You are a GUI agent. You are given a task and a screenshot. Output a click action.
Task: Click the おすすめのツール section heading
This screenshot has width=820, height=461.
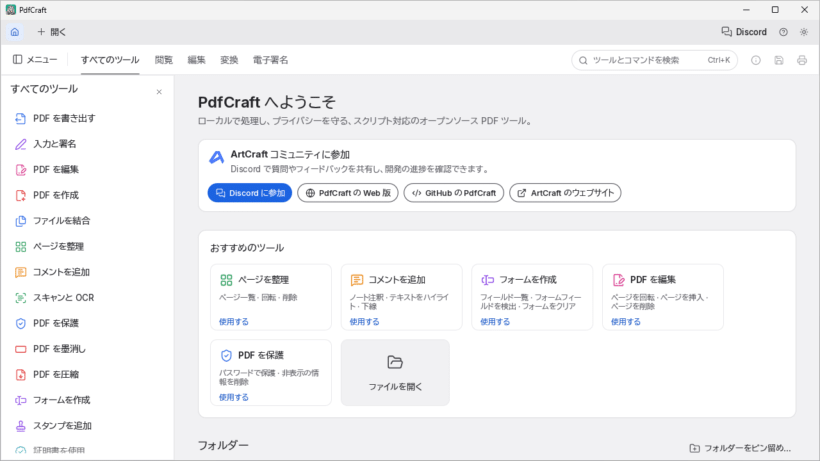coord(247,248)
